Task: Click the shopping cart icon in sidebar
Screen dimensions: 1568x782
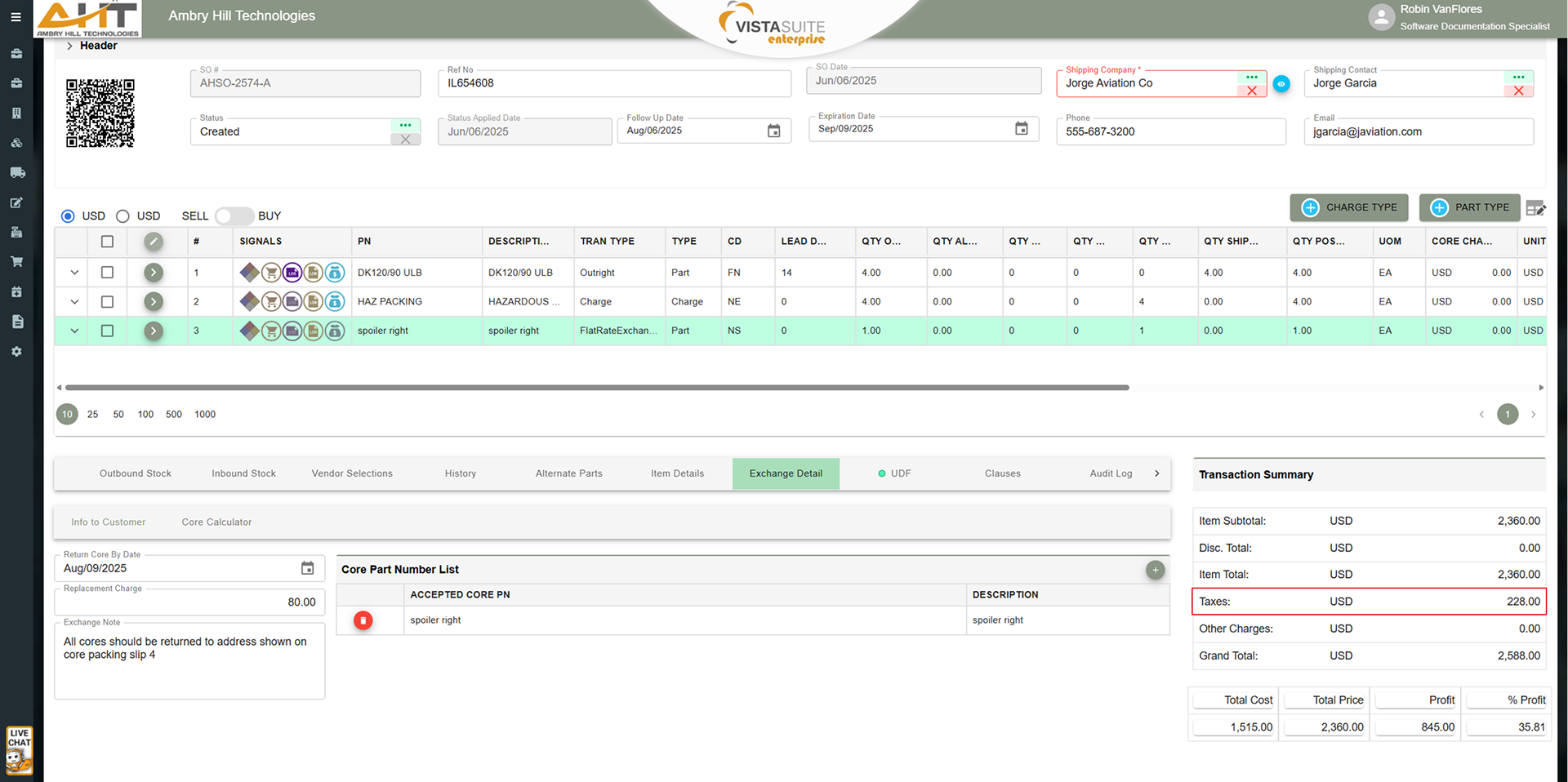Action: 16,262
